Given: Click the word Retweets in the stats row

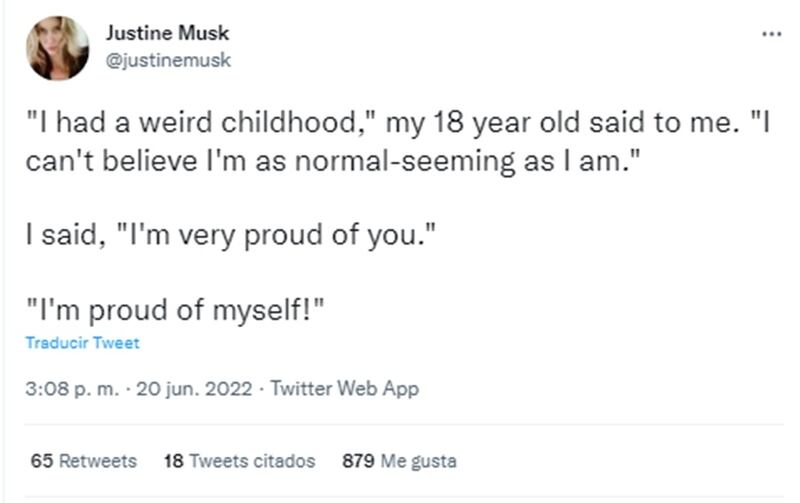Looking at the screenshot, I should [x=98, y=461].
